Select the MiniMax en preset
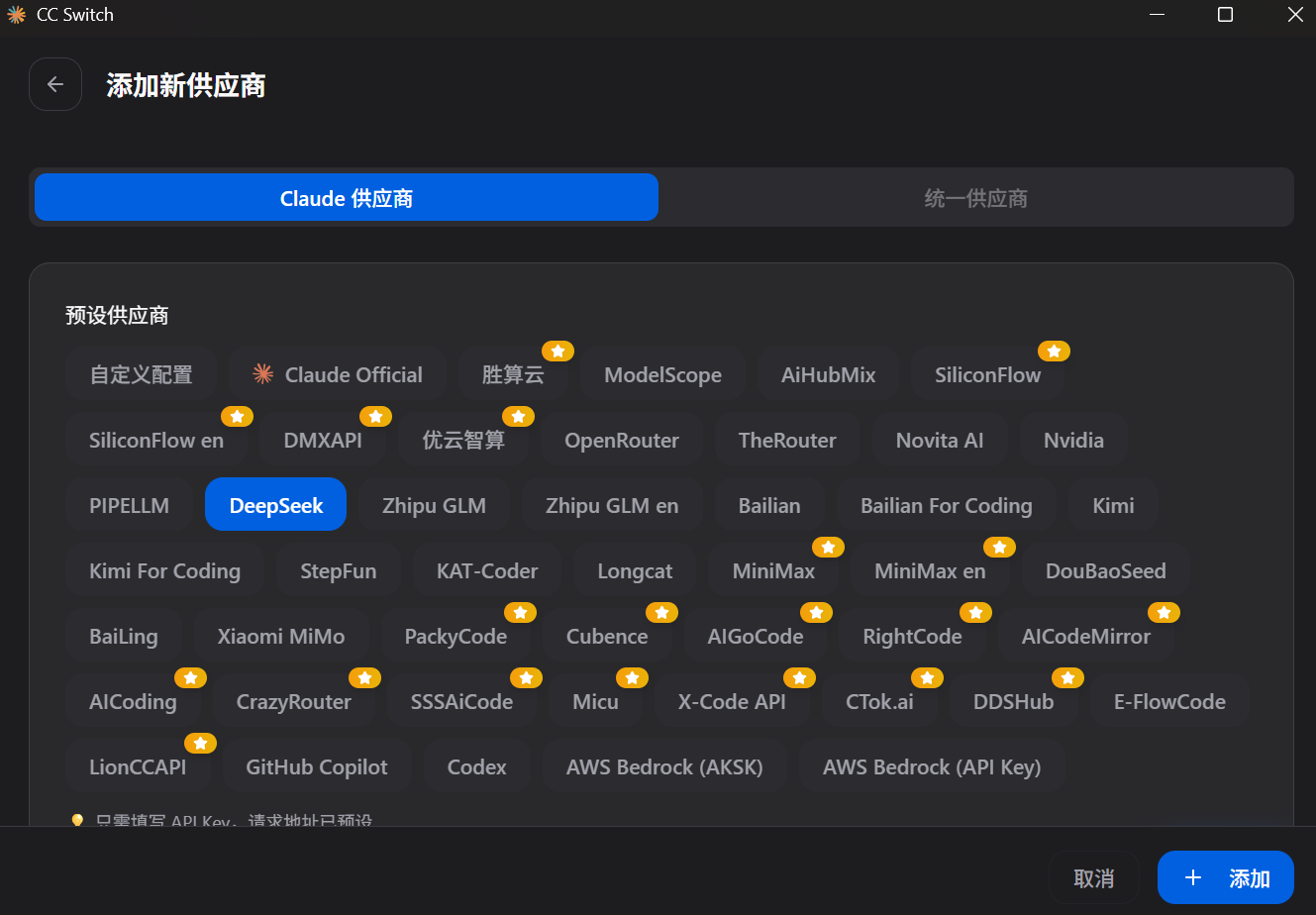This screenshot has height=915, width=1316. [x=930, y=570]
